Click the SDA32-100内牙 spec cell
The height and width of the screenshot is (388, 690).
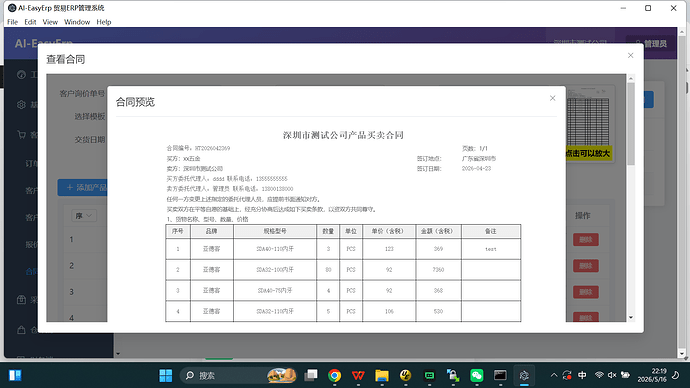click(x=275, y=270)
